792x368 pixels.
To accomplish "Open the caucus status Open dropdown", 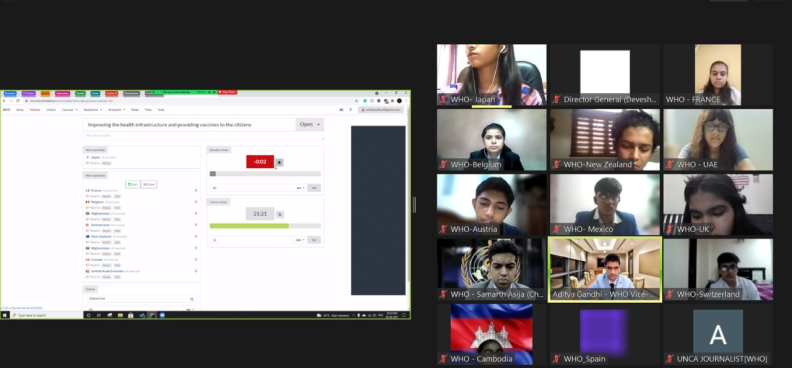I will pyautogui.click(x=310, y=124).
